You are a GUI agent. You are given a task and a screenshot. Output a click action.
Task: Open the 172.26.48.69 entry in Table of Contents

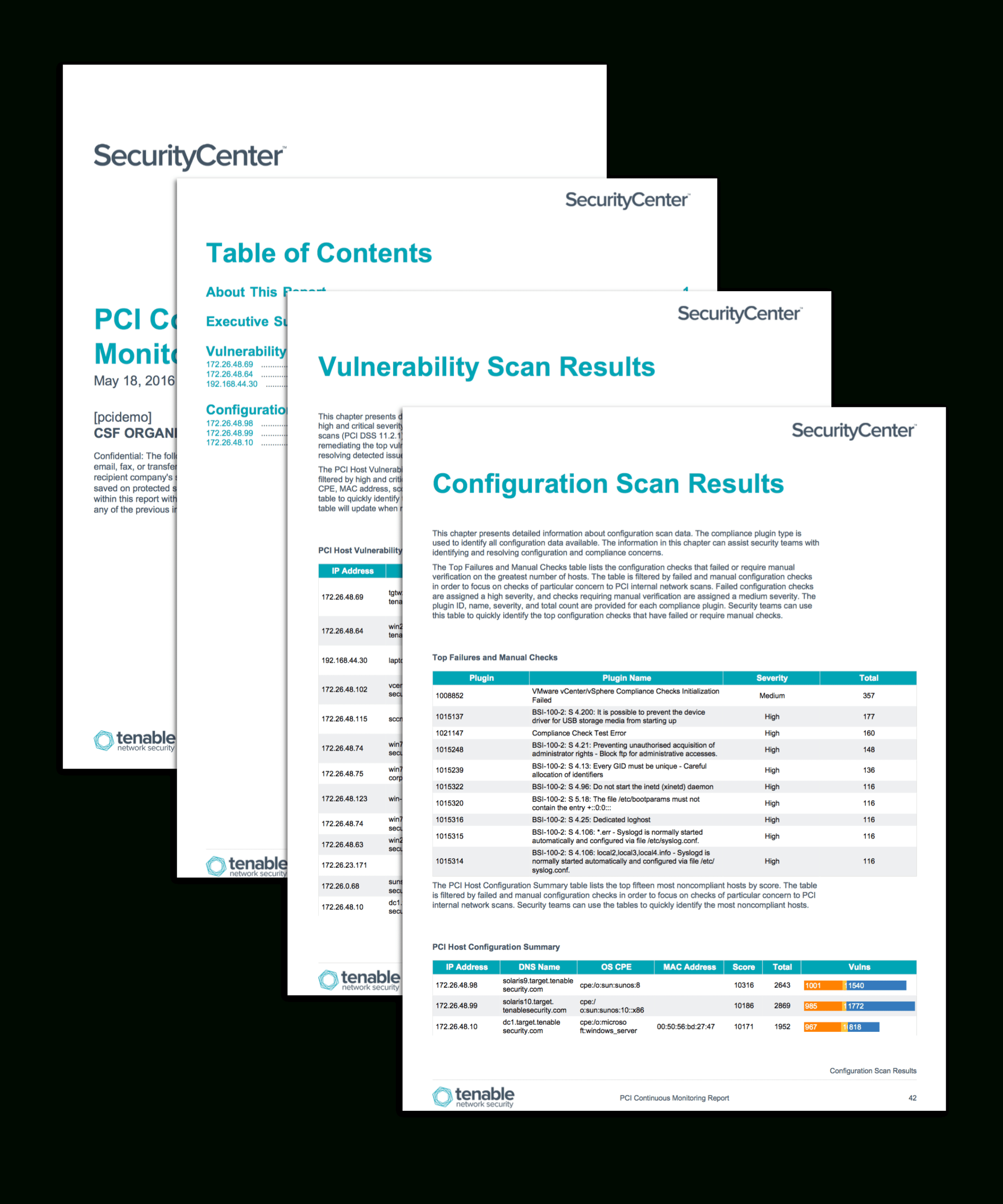(229, 364)
